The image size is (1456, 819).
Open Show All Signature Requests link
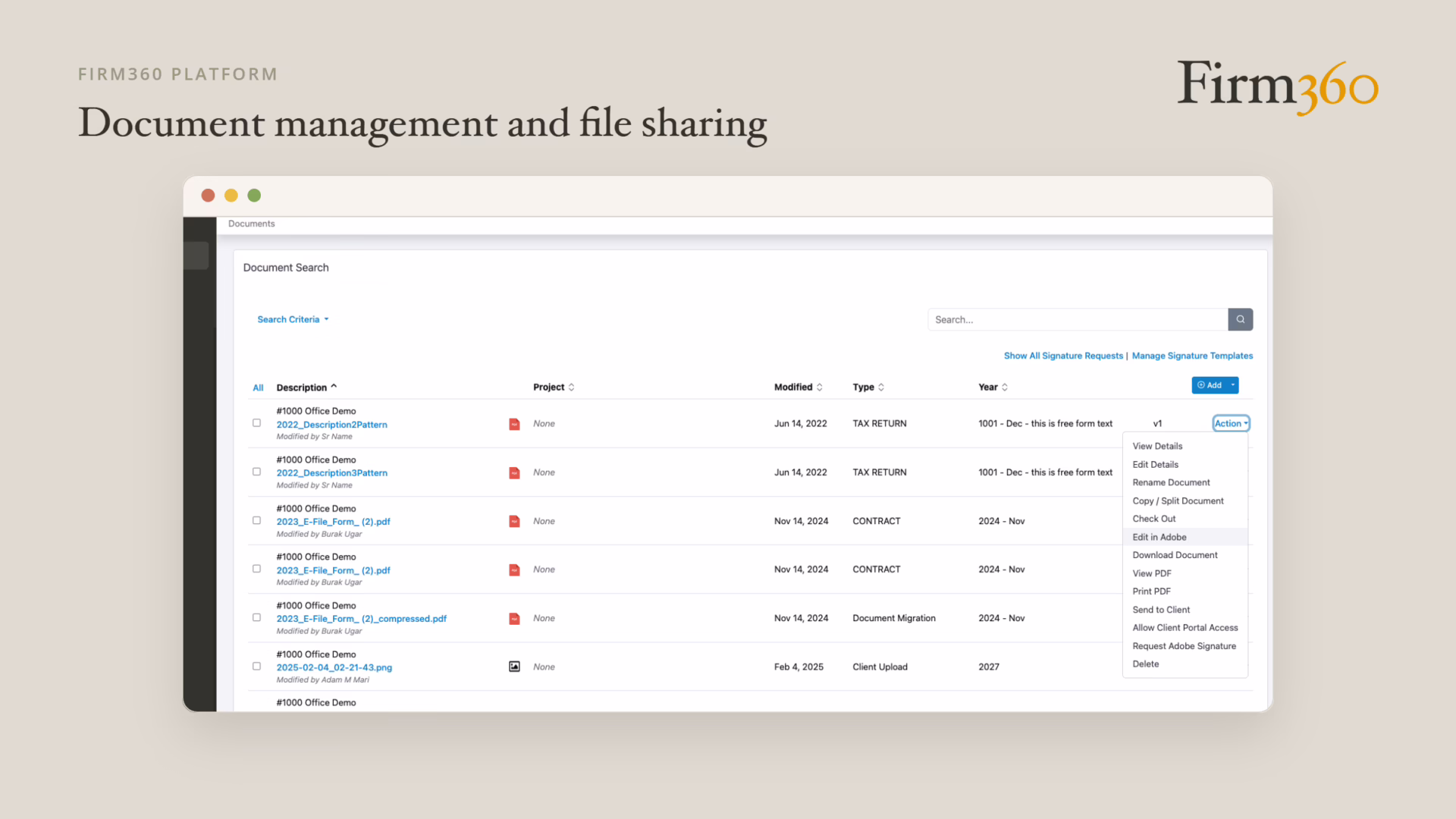(x=1063, y=356)
